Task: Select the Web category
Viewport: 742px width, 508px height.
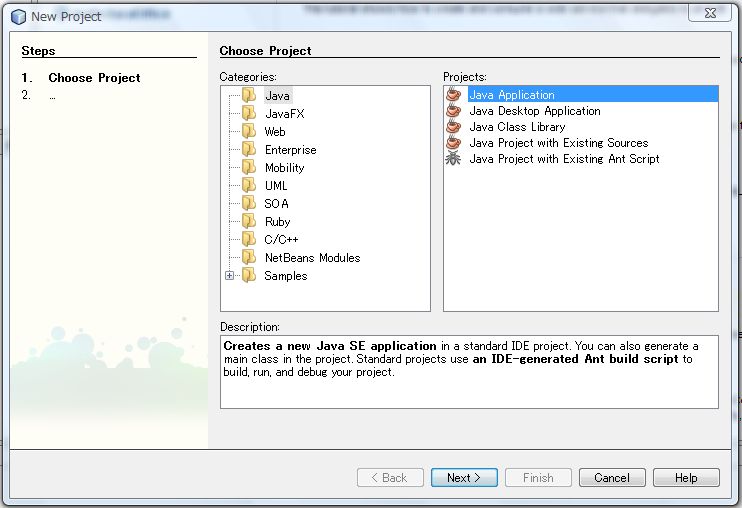Action: coord(275,132)
